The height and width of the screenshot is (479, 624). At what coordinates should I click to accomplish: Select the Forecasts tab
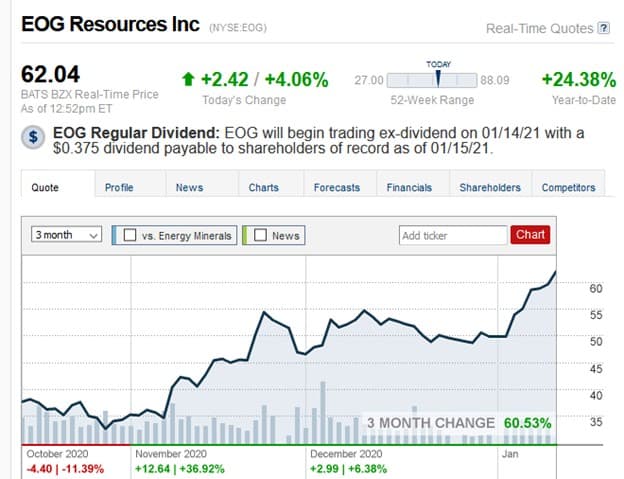(x=337, y=187)
